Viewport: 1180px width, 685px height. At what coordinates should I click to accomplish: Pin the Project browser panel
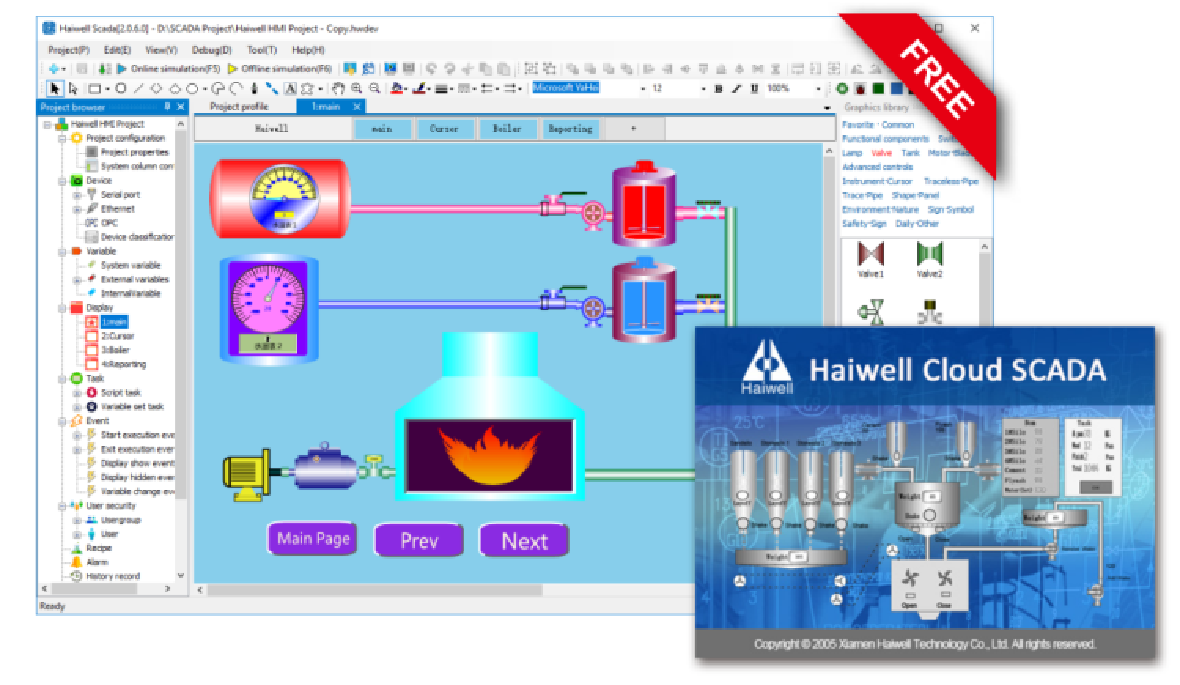[167, 107]
